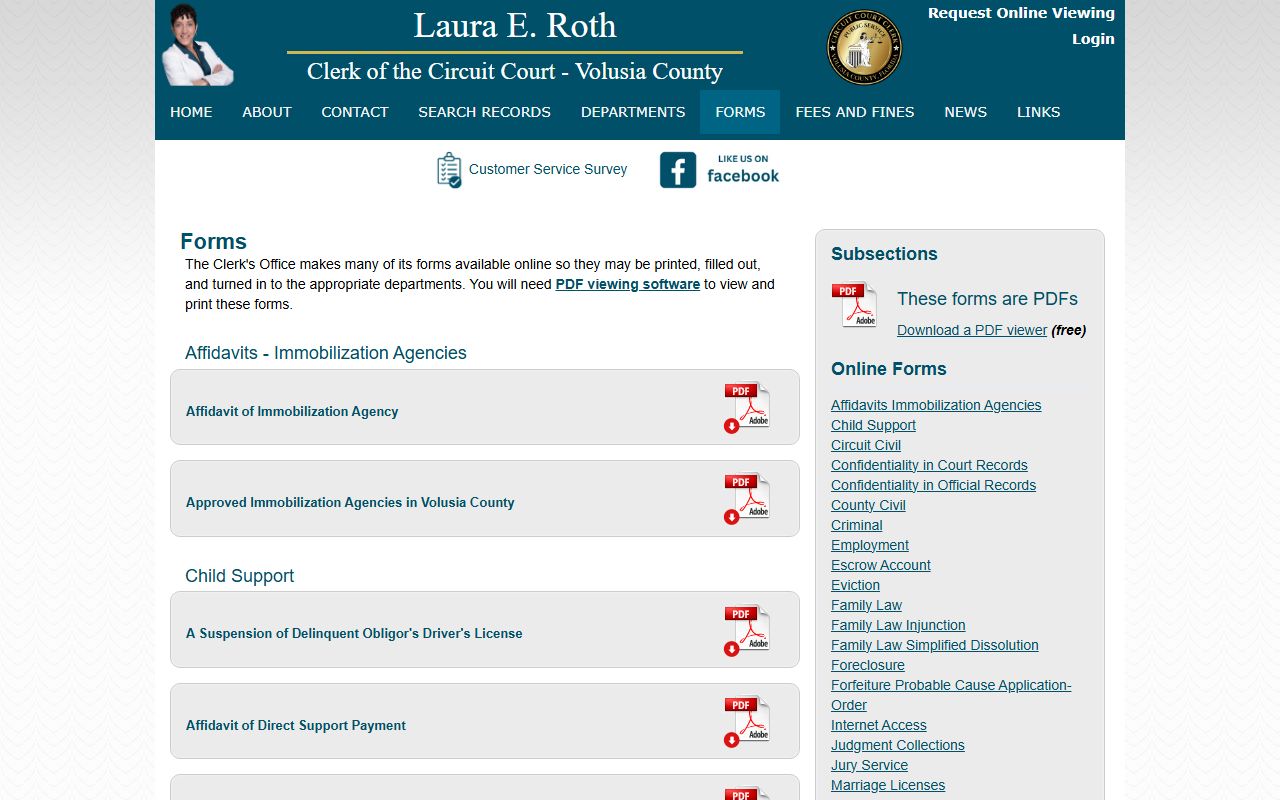
Task: Open the Facebook logo icon
Action: (677, 170)
